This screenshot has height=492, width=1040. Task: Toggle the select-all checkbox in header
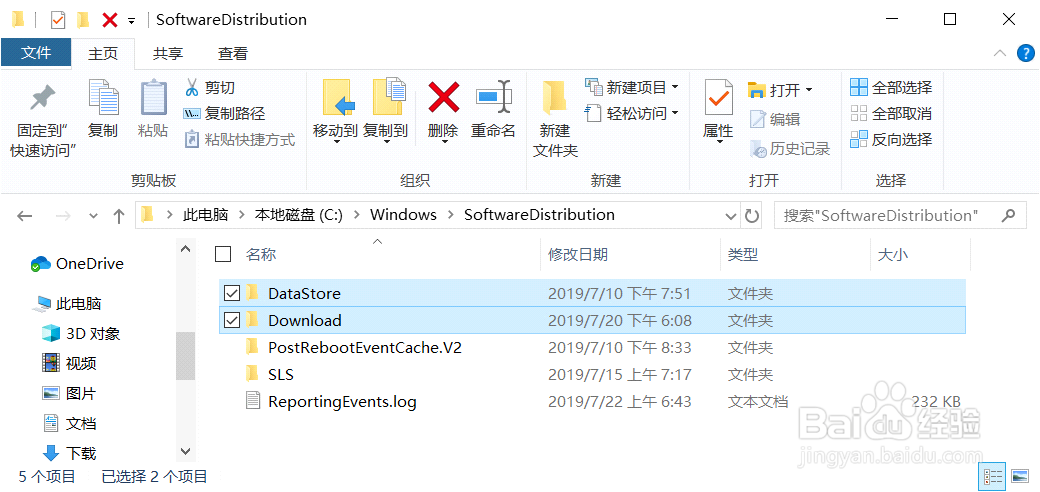[x=224, y=254]
